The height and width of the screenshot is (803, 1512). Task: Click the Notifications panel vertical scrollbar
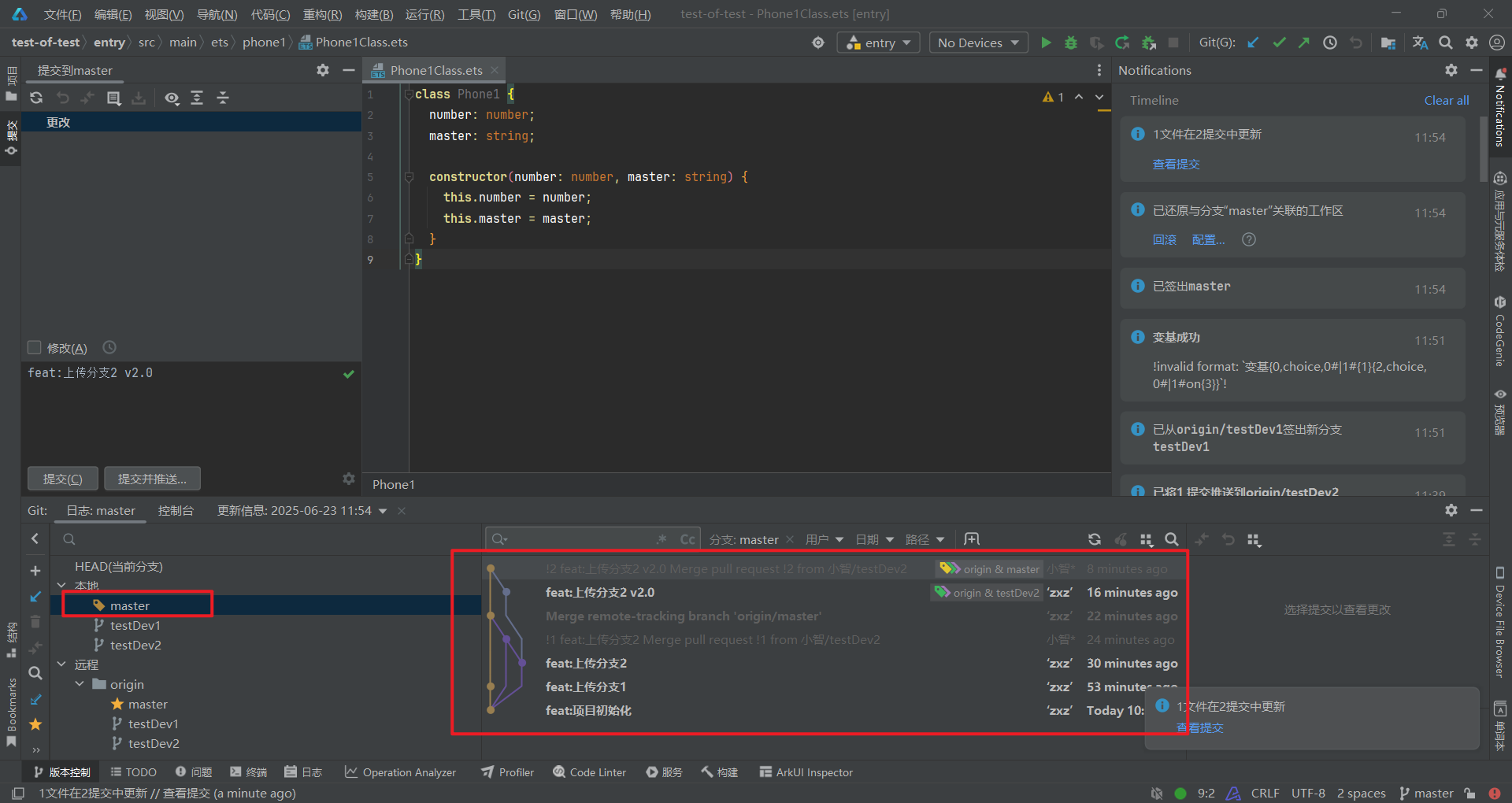1483,150
